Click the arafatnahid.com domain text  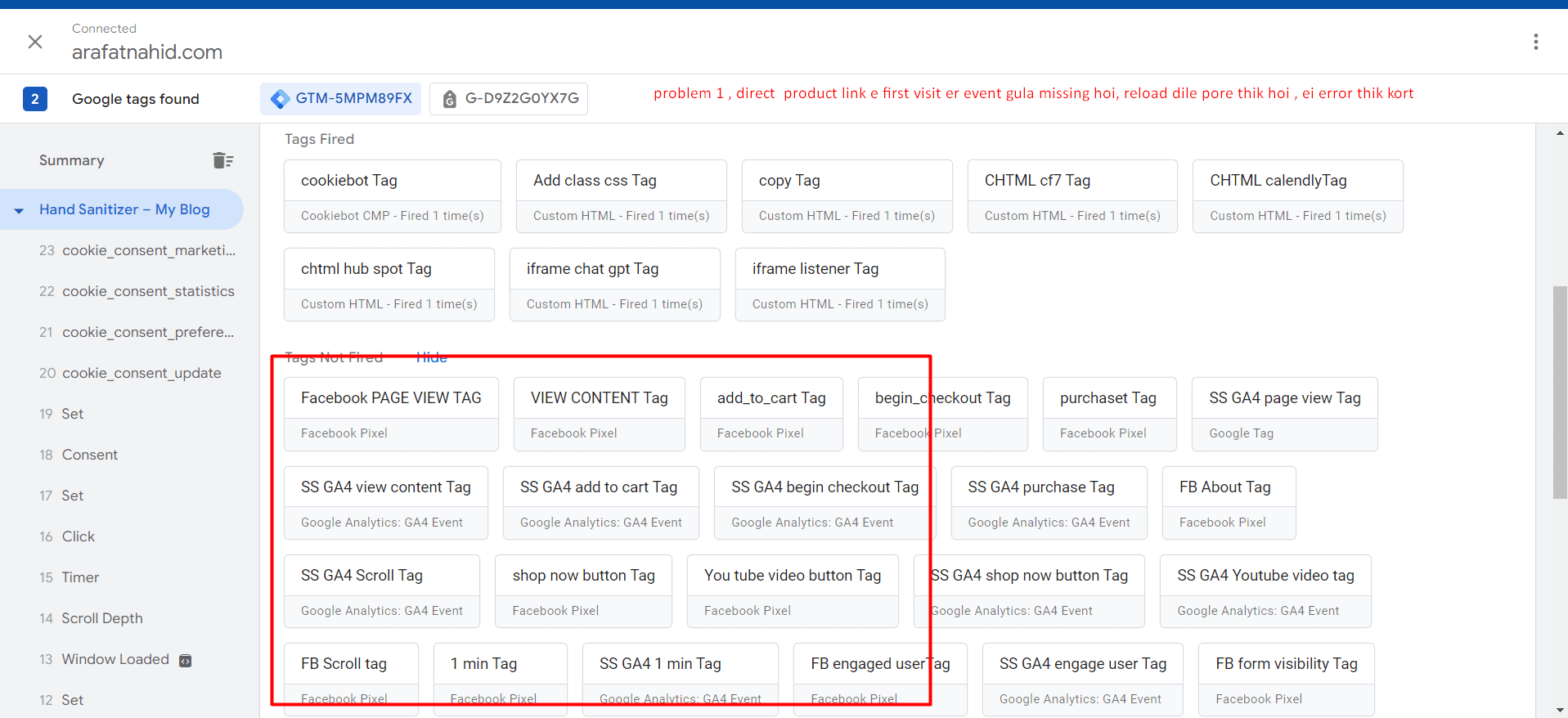pyautogui.click(x=147, y=52)
